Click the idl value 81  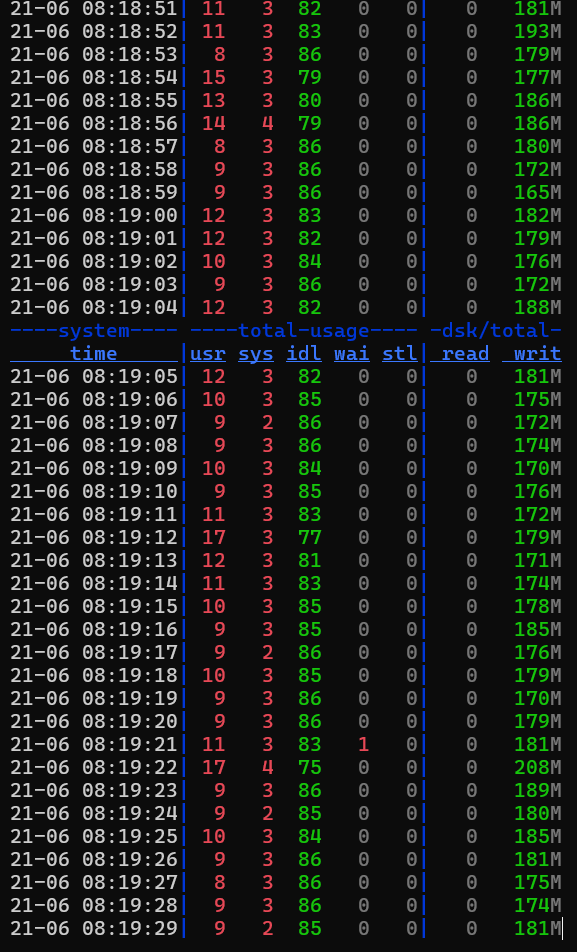click(x=310, y=561)
